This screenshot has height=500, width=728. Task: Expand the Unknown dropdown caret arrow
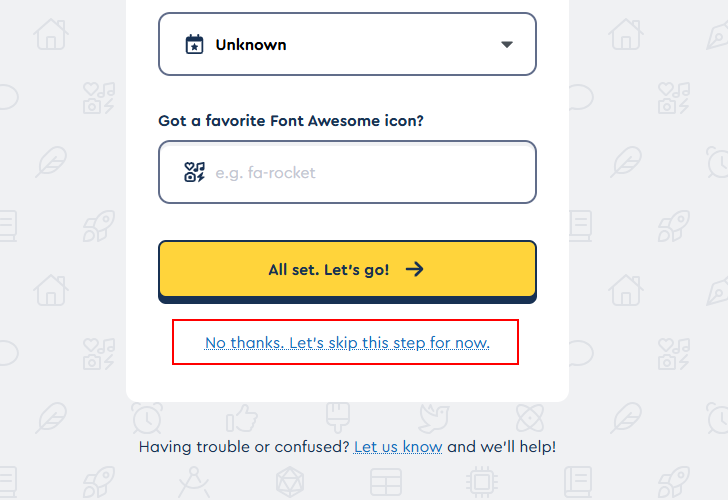click(x=506, y=44)
